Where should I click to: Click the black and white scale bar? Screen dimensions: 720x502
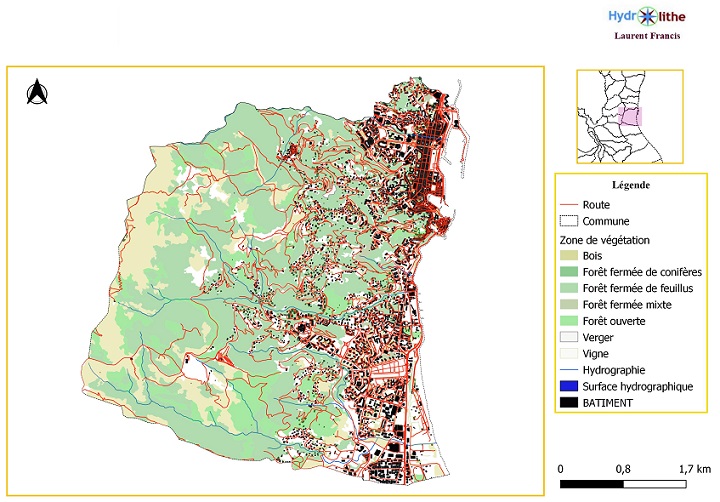623,484
